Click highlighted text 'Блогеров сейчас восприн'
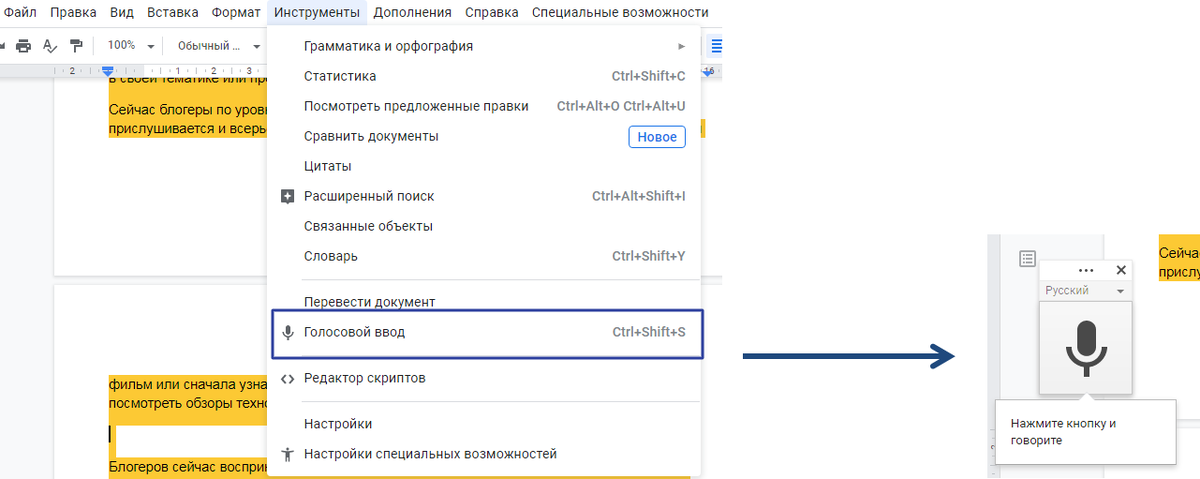Screen dimensions: 1200x479 coord(187,466)
